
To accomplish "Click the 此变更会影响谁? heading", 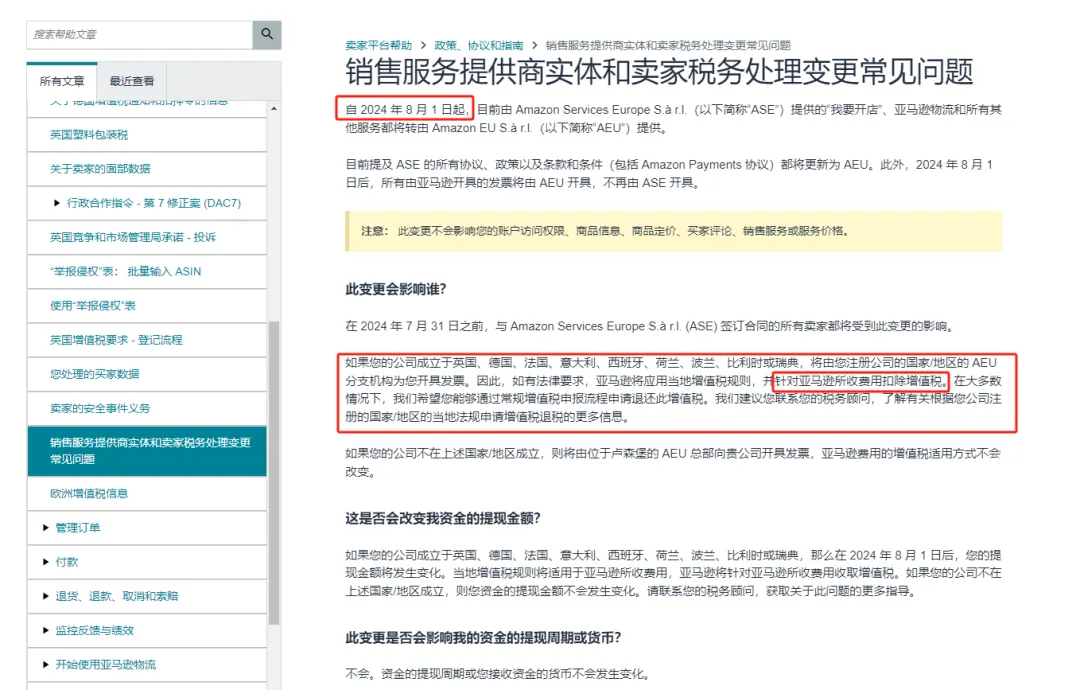I will [x=396, y=289].
